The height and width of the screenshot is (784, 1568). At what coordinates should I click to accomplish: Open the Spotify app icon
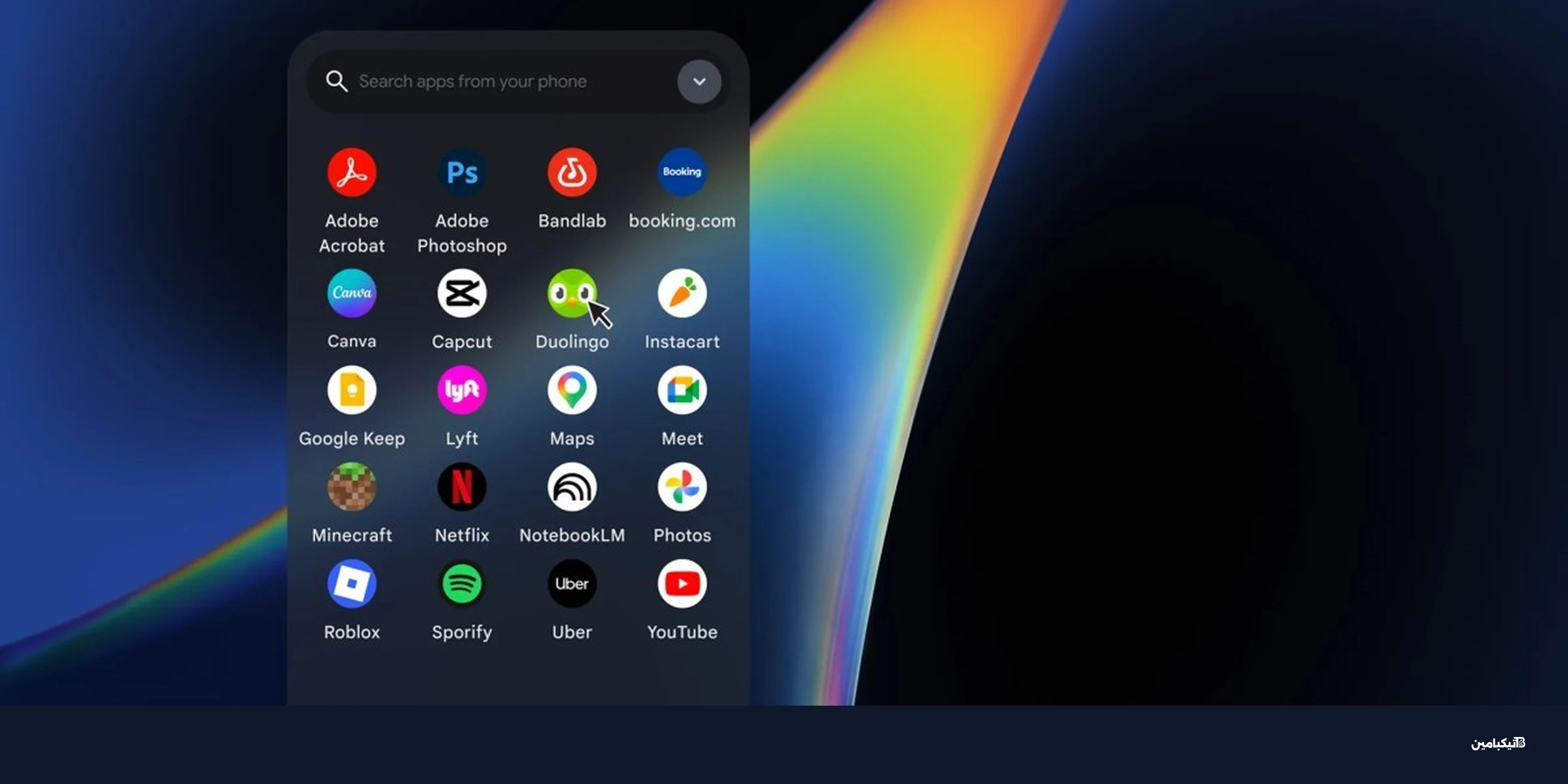[x=462, y=583]
